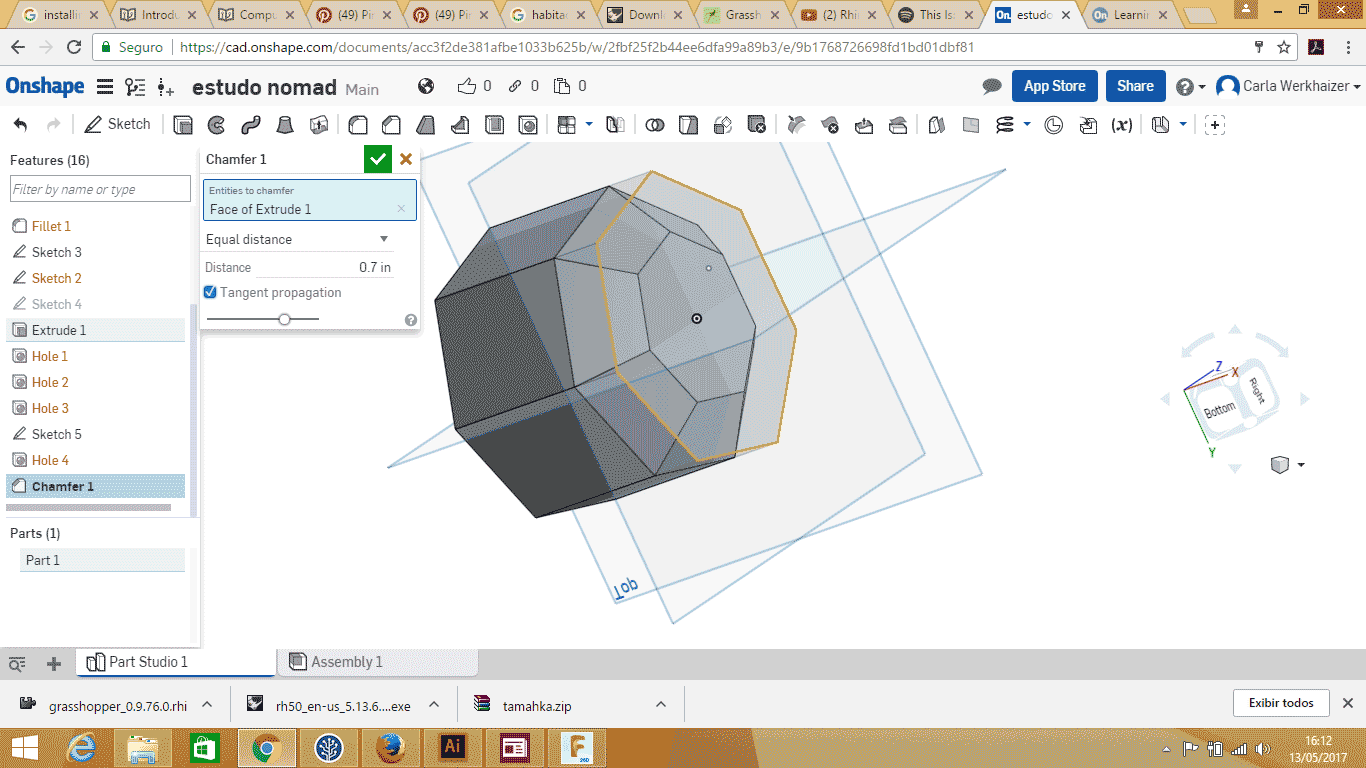Select the Helix tool icon
Screen dimensions: 1366x768
pyautogui.click(x=1005, y=125)
